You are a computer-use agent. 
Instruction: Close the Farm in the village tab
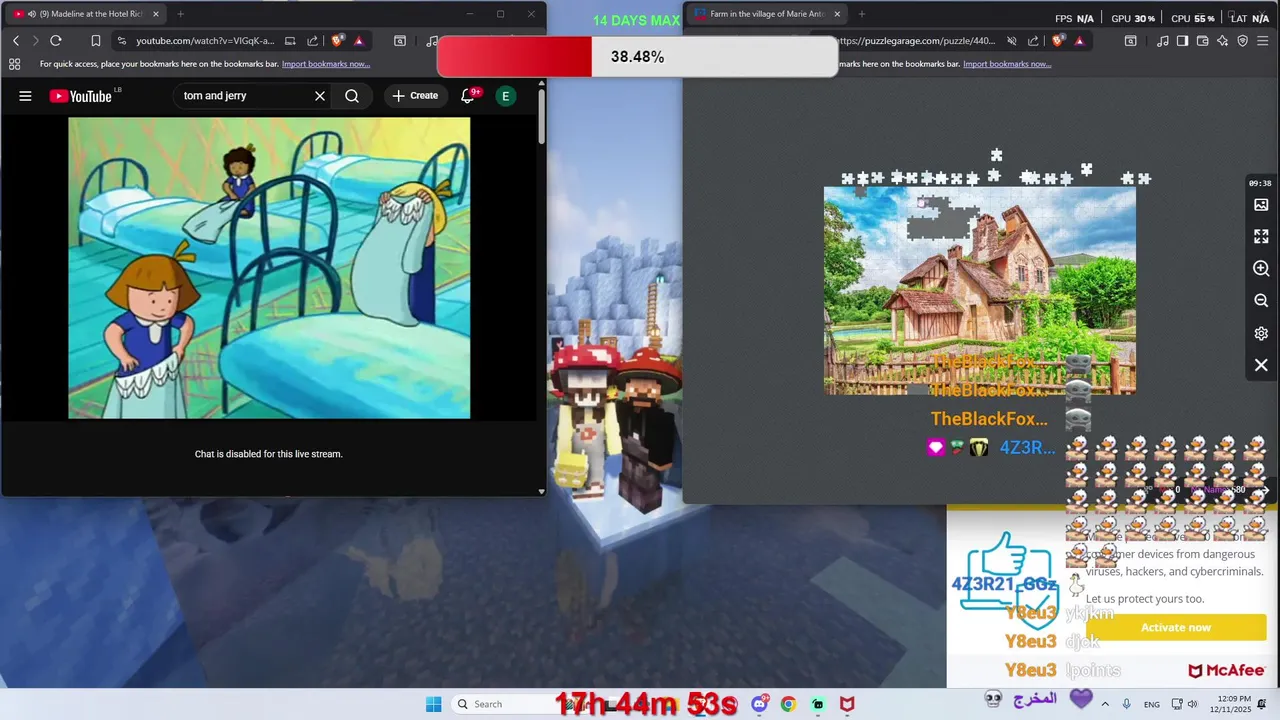[837, 14]
